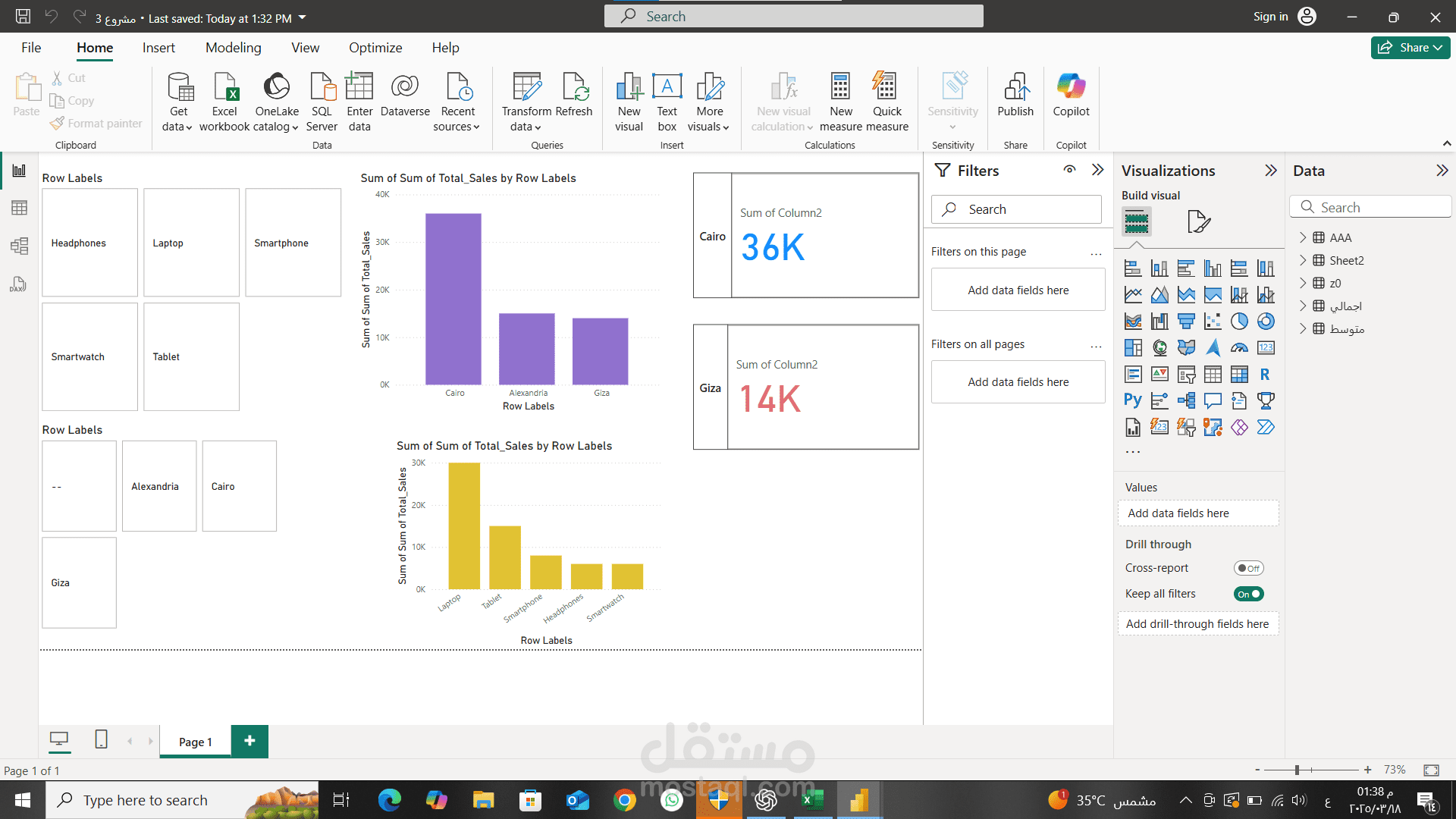Import data from Excel workbook
The image size is (1456, 819).
click(x=224, y=102)
